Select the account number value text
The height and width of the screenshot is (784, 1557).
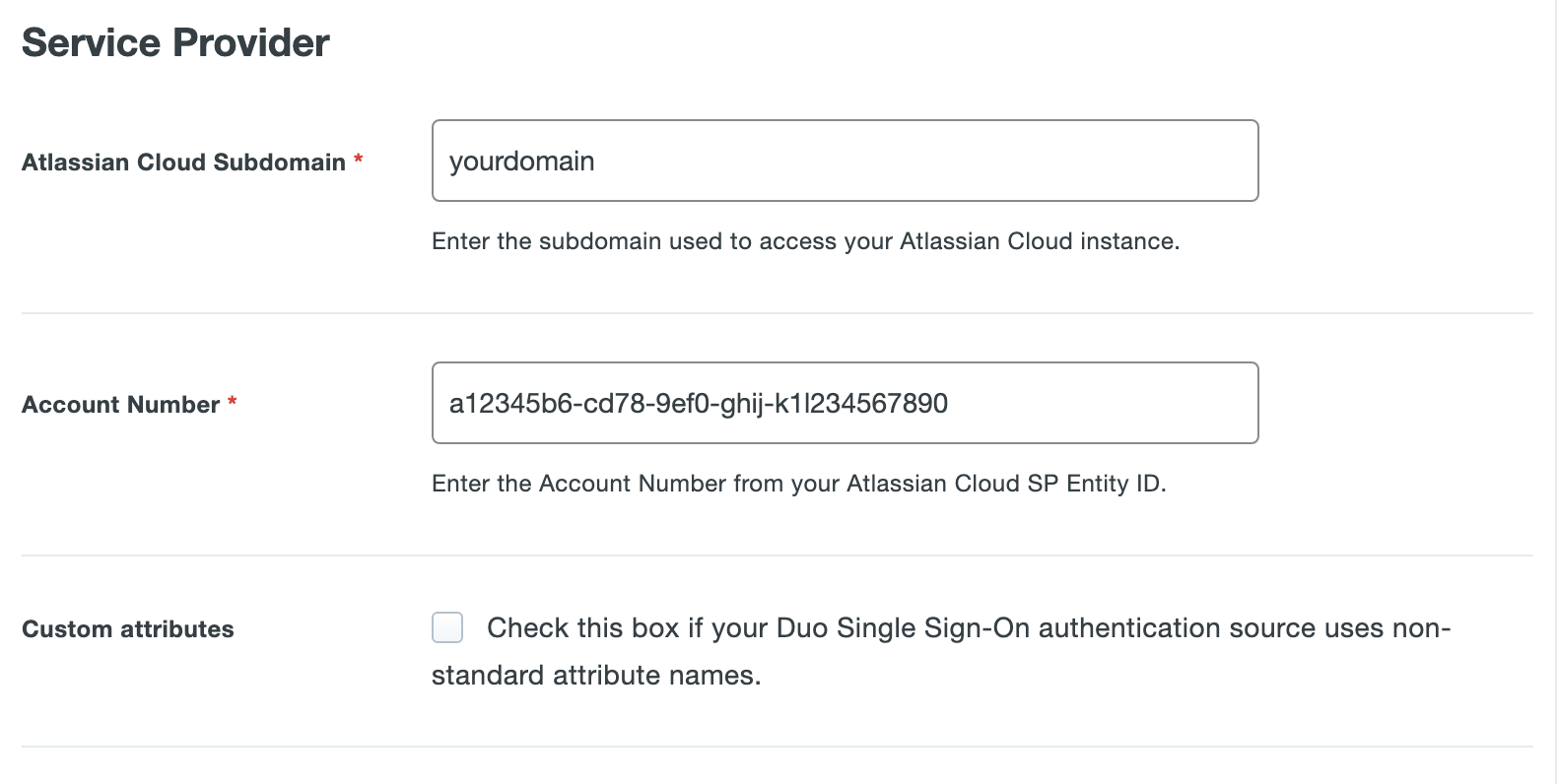(x=698, y=402)
